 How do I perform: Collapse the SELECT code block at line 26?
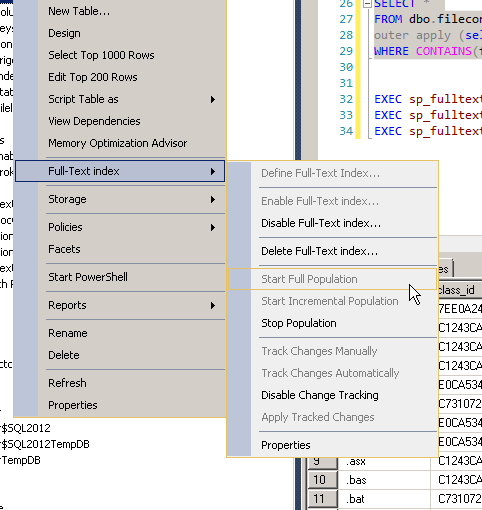367,4
